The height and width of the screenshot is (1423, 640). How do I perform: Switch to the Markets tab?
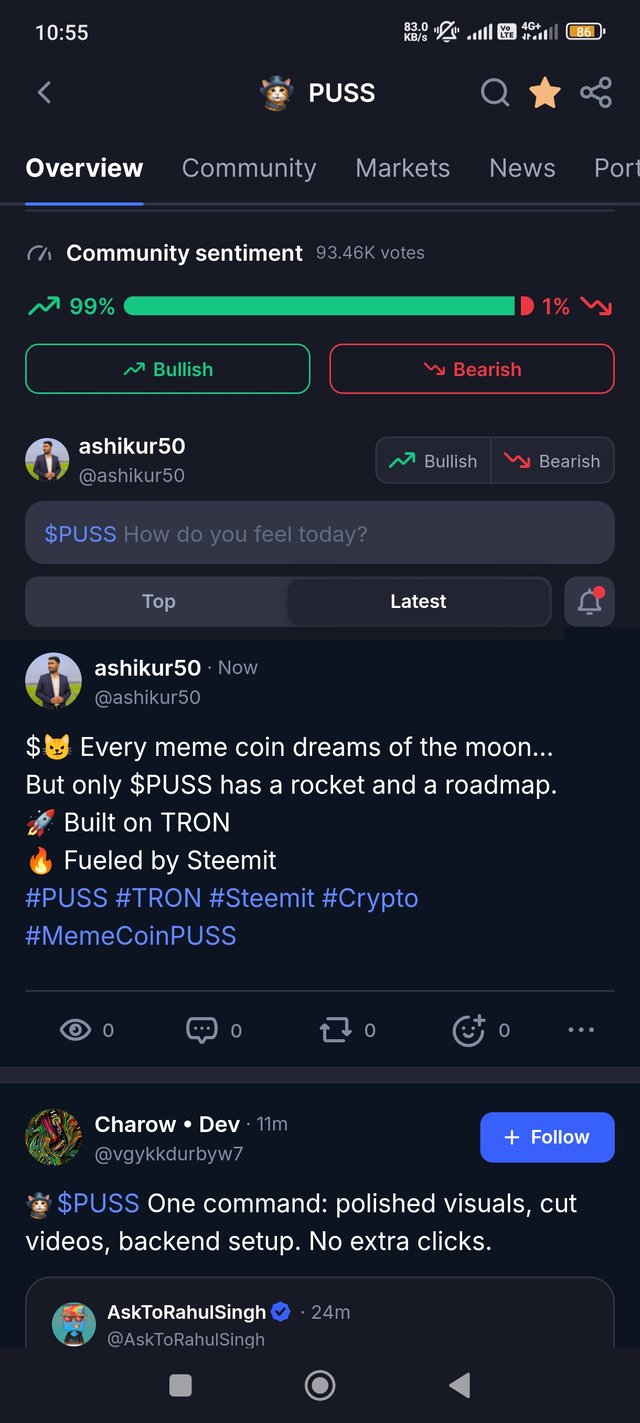point(403,168)
